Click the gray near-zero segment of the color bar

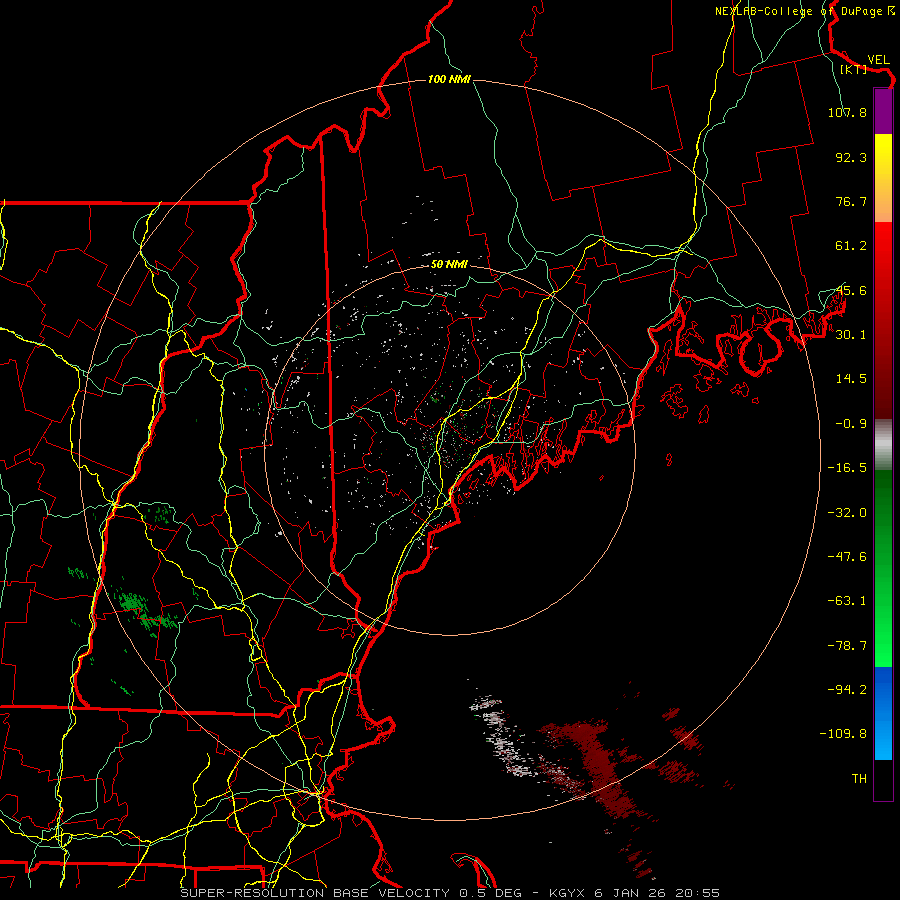(883, 445)
